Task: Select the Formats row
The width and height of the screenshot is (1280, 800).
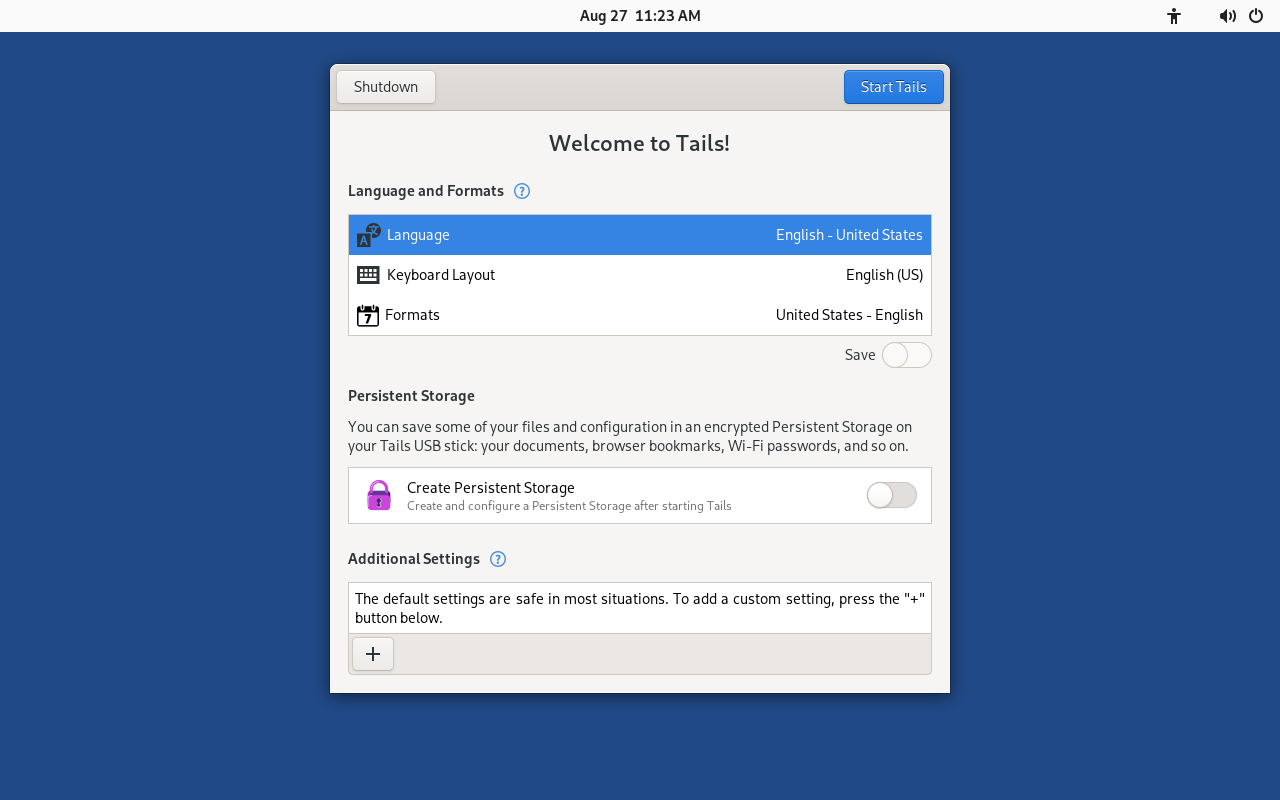Action: tap(640, 315)
